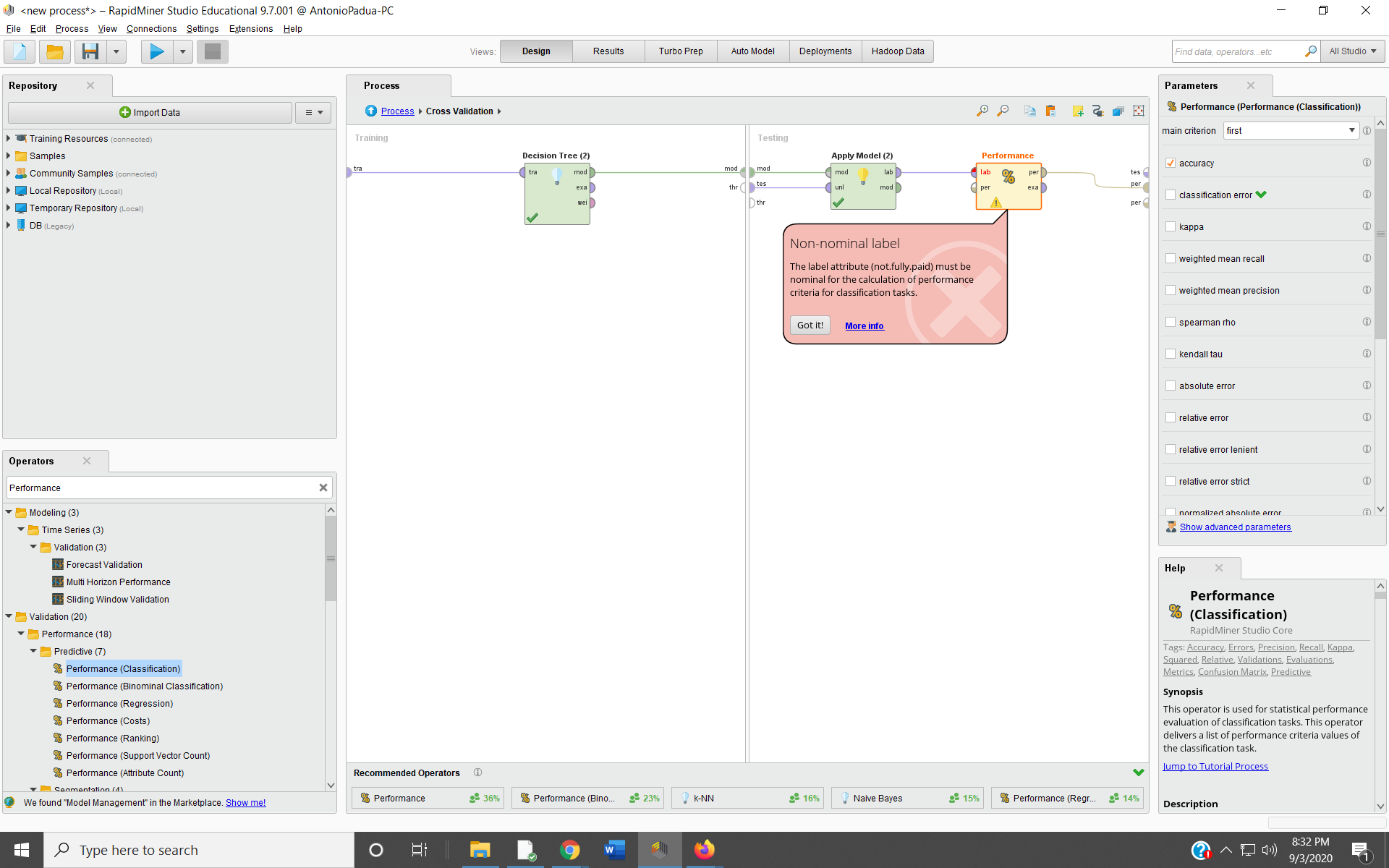Click the blue operator-order icon in Process toolbar

(1118, 111)
